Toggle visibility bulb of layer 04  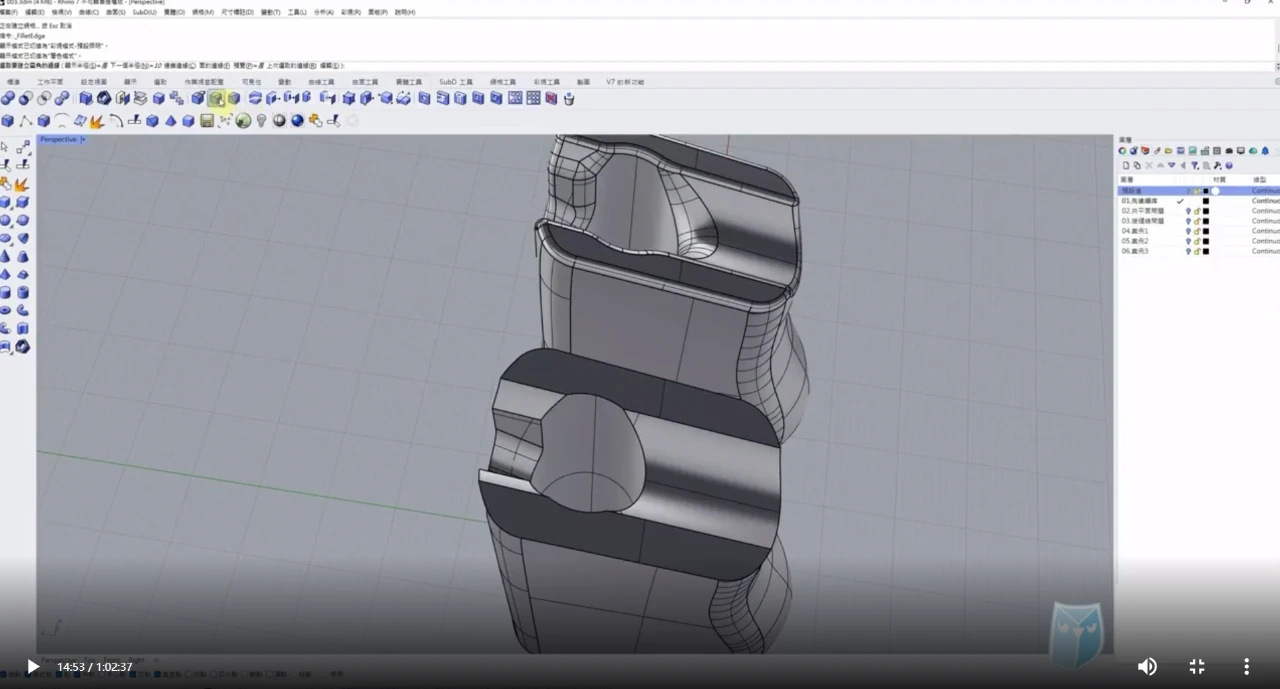coord(1188,231)
